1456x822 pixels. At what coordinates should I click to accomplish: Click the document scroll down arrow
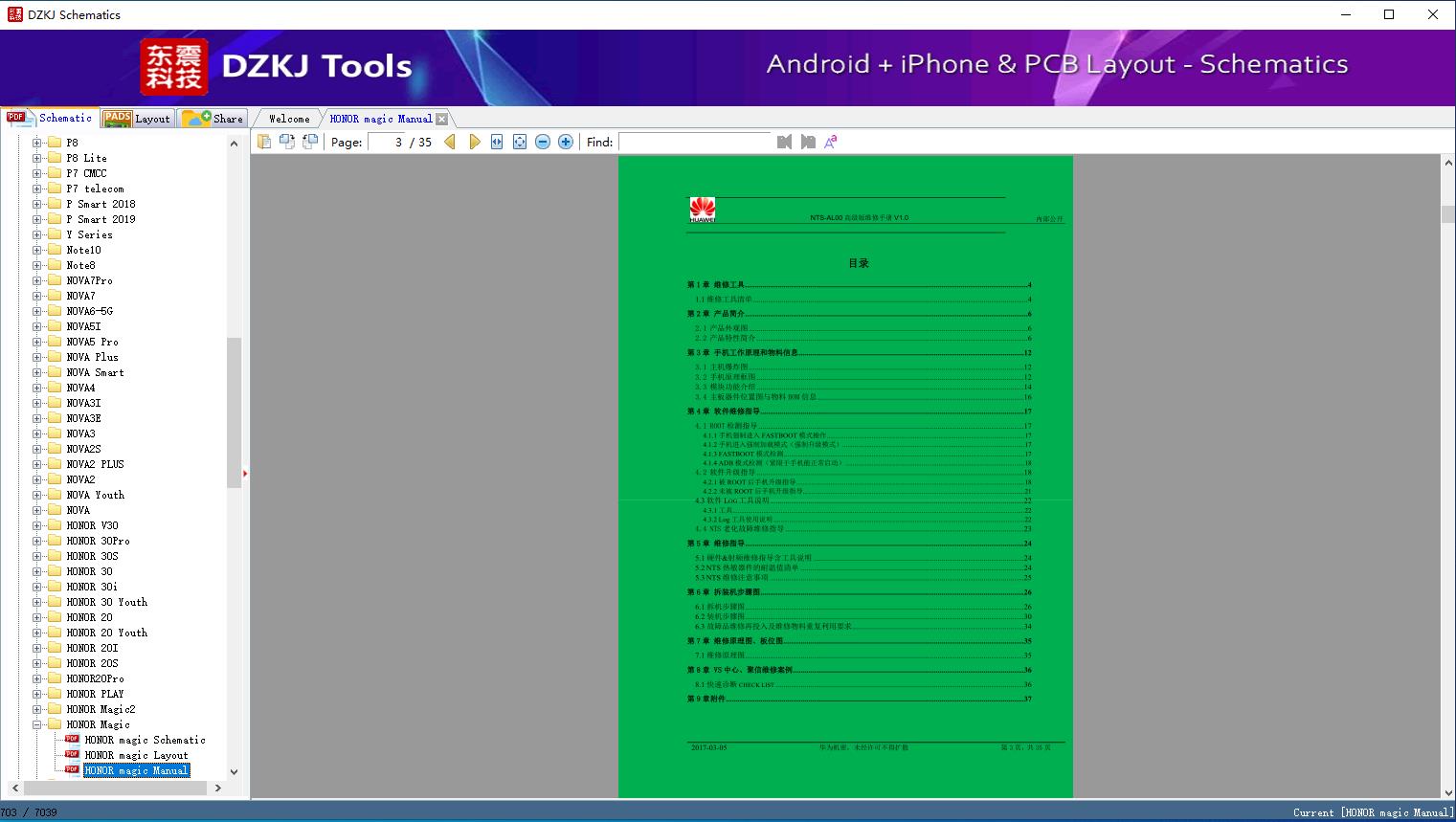(x=1448, y=791)
